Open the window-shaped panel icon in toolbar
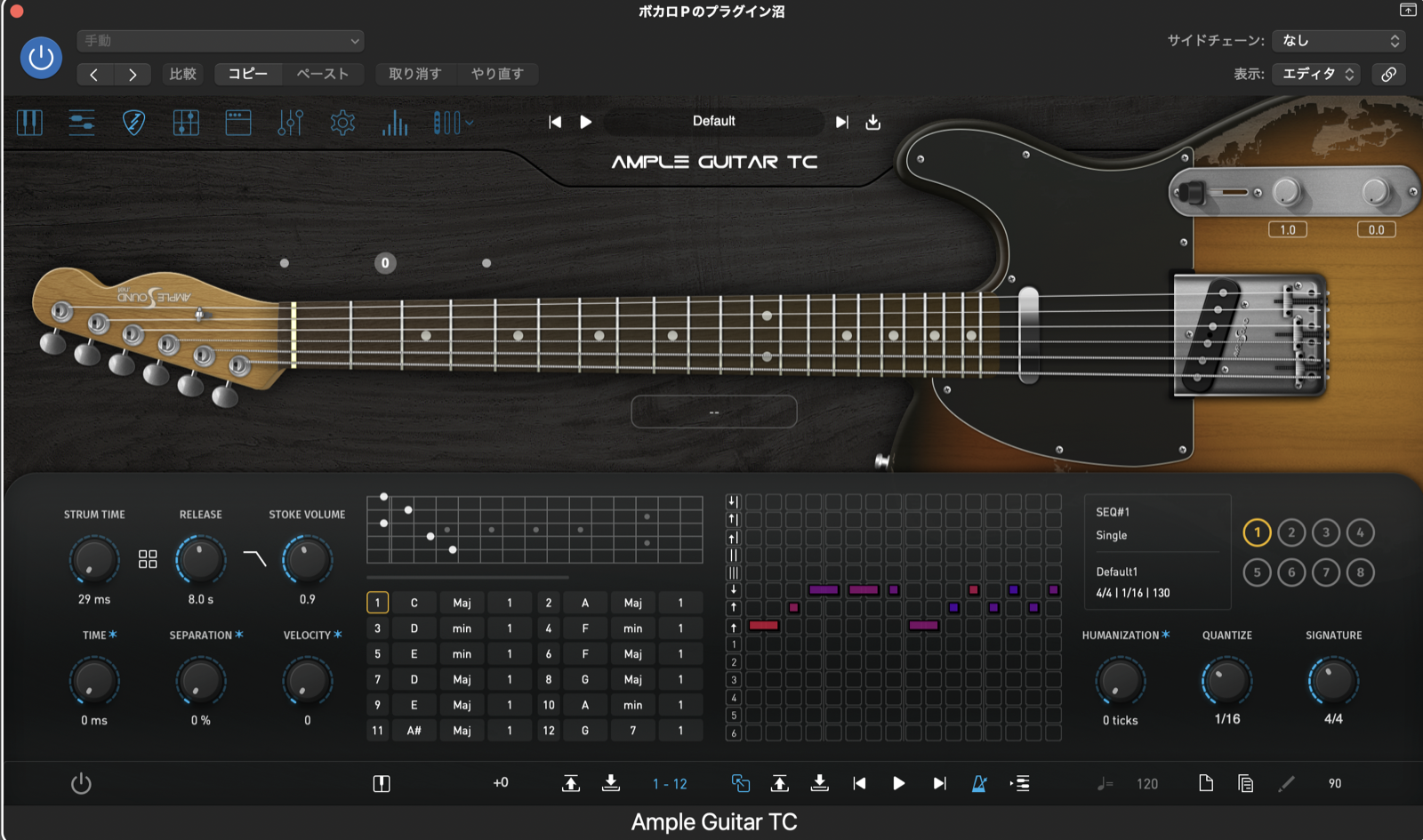 (x=238, y=122)
